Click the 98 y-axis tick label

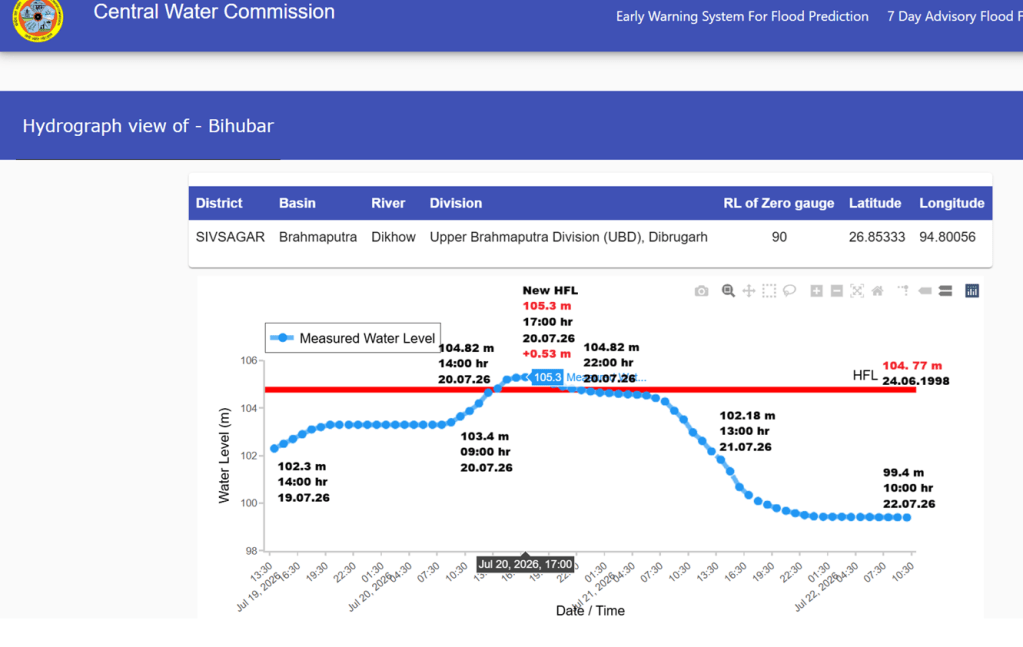click(251, 550)
